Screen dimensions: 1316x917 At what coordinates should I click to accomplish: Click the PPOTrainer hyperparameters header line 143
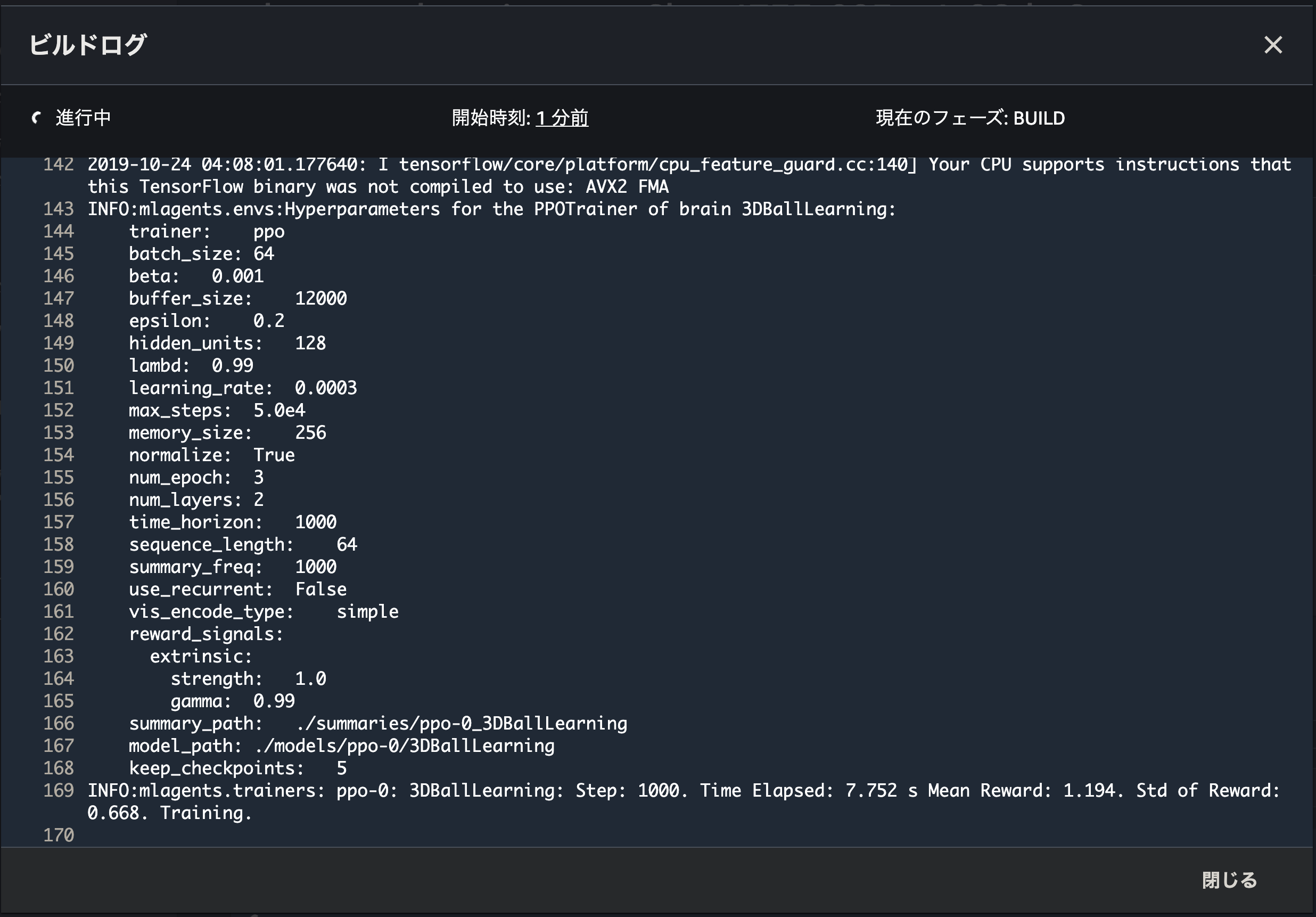tap(490, 209)
